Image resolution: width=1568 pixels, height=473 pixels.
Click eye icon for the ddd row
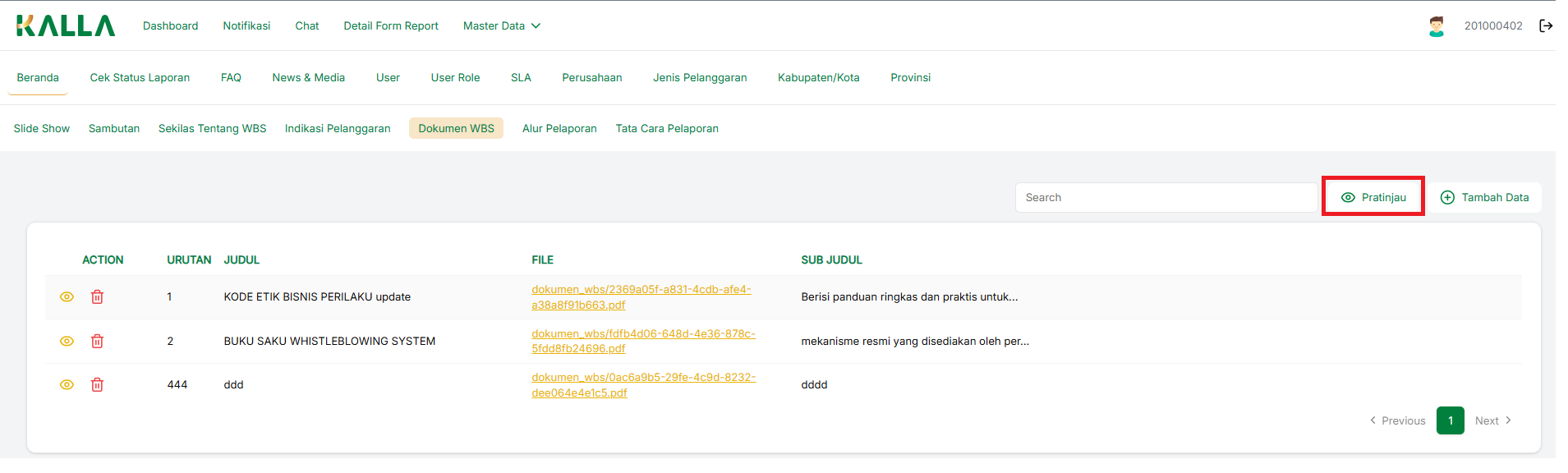coord(67,384)
